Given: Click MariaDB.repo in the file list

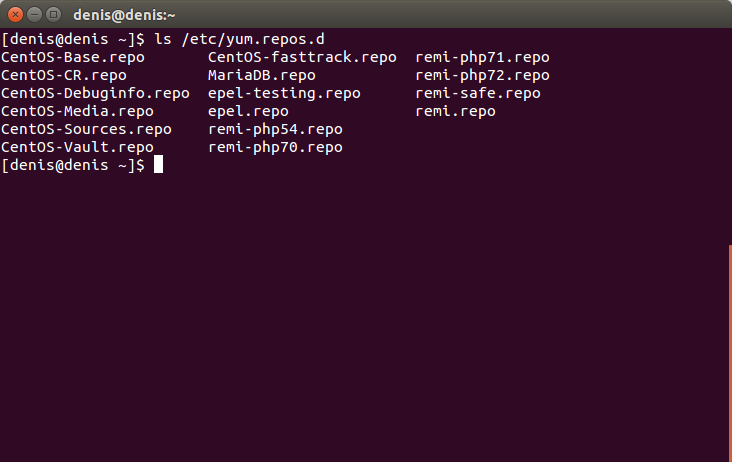Looking at the screenshot, I should [x=262, y=75].
